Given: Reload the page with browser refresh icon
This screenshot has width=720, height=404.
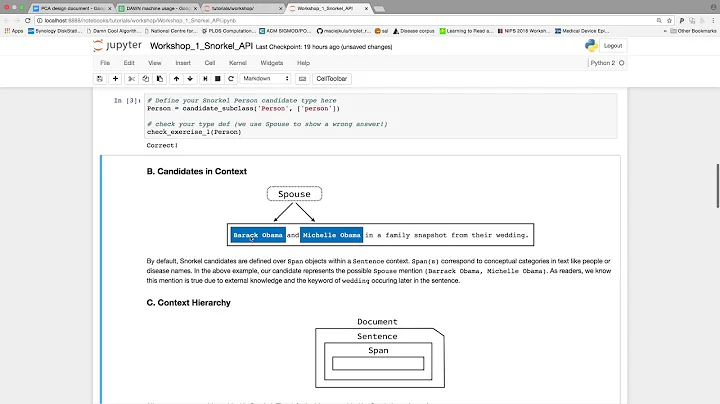Looking at the screenshot, I should pyautogui.click(x=28, y=21).
